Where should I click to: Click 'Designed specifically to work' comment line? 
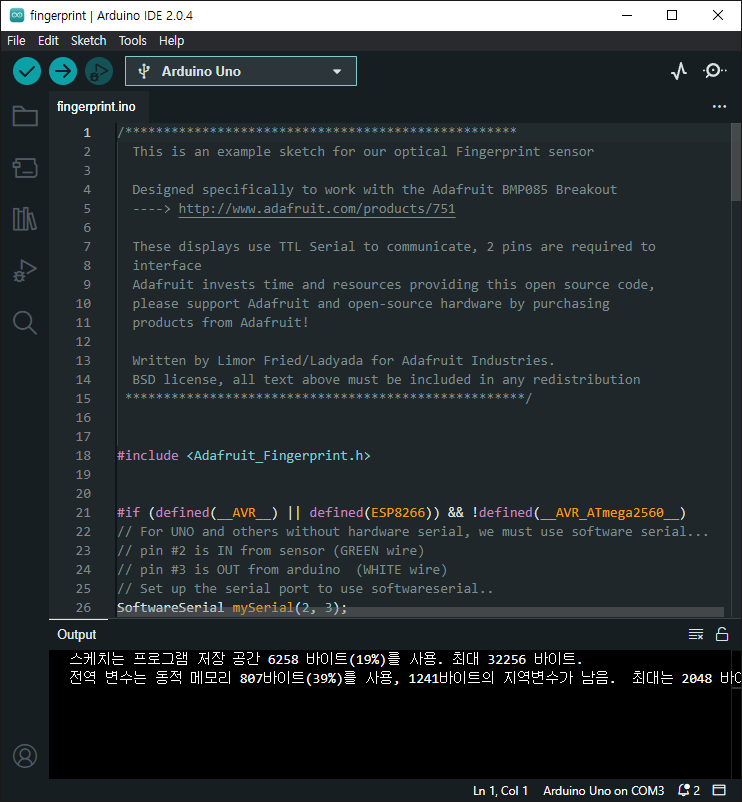374,190
